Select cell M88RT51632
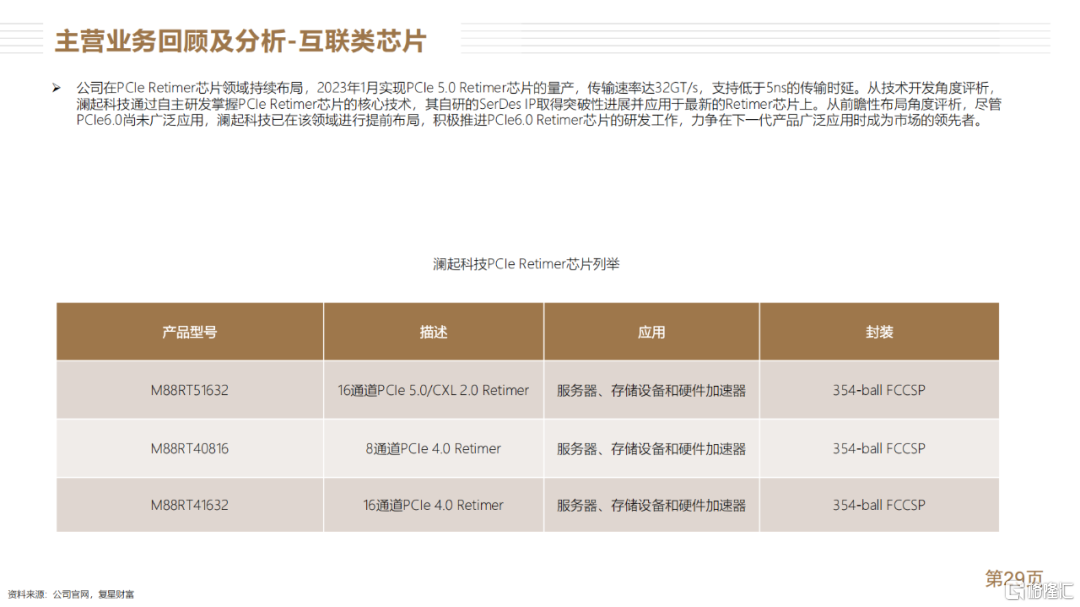 point(189,390)
